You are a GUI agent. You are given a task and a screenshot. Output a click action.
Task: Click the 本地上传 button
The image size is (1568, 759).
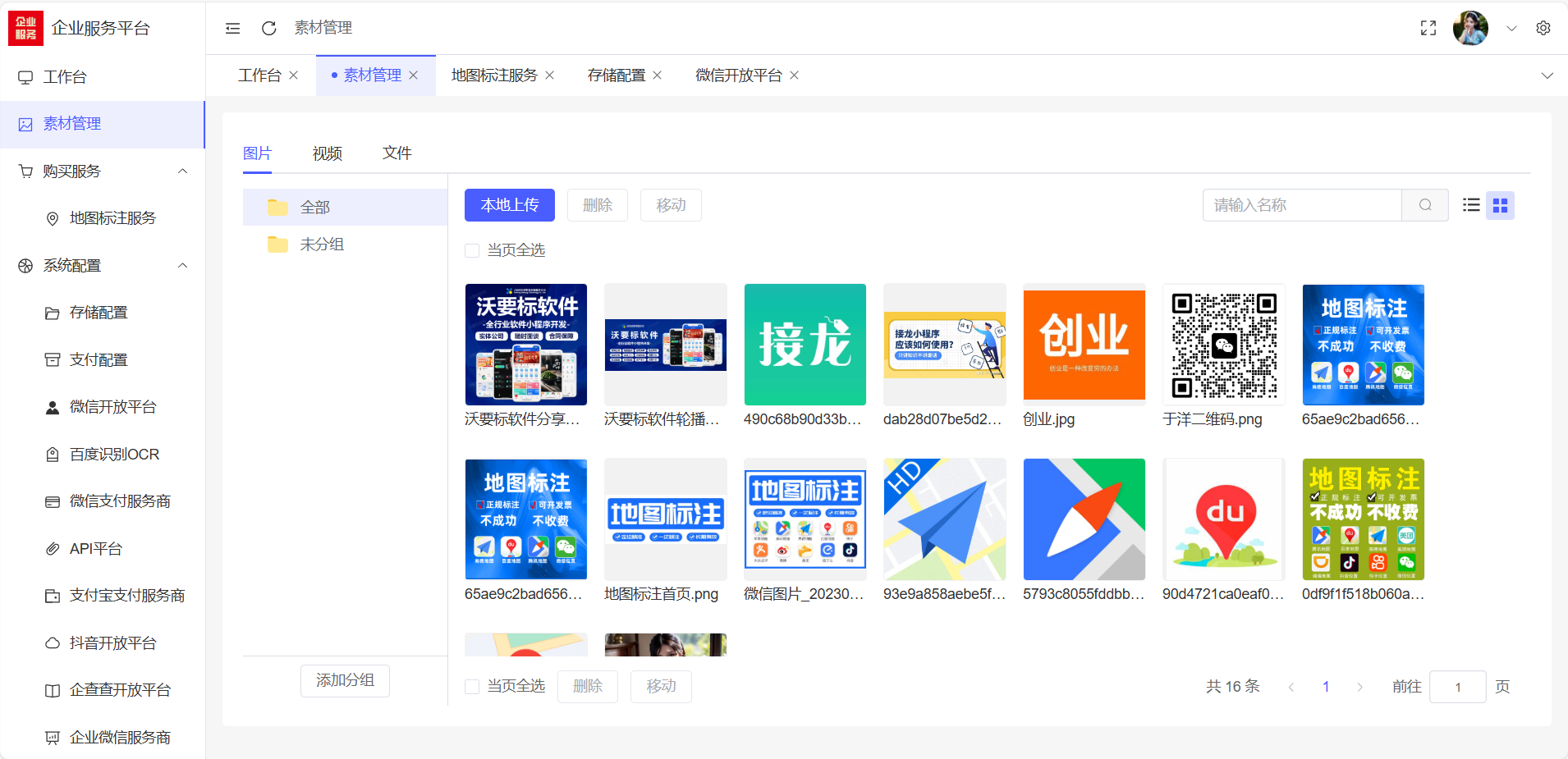tap(510, 205)
